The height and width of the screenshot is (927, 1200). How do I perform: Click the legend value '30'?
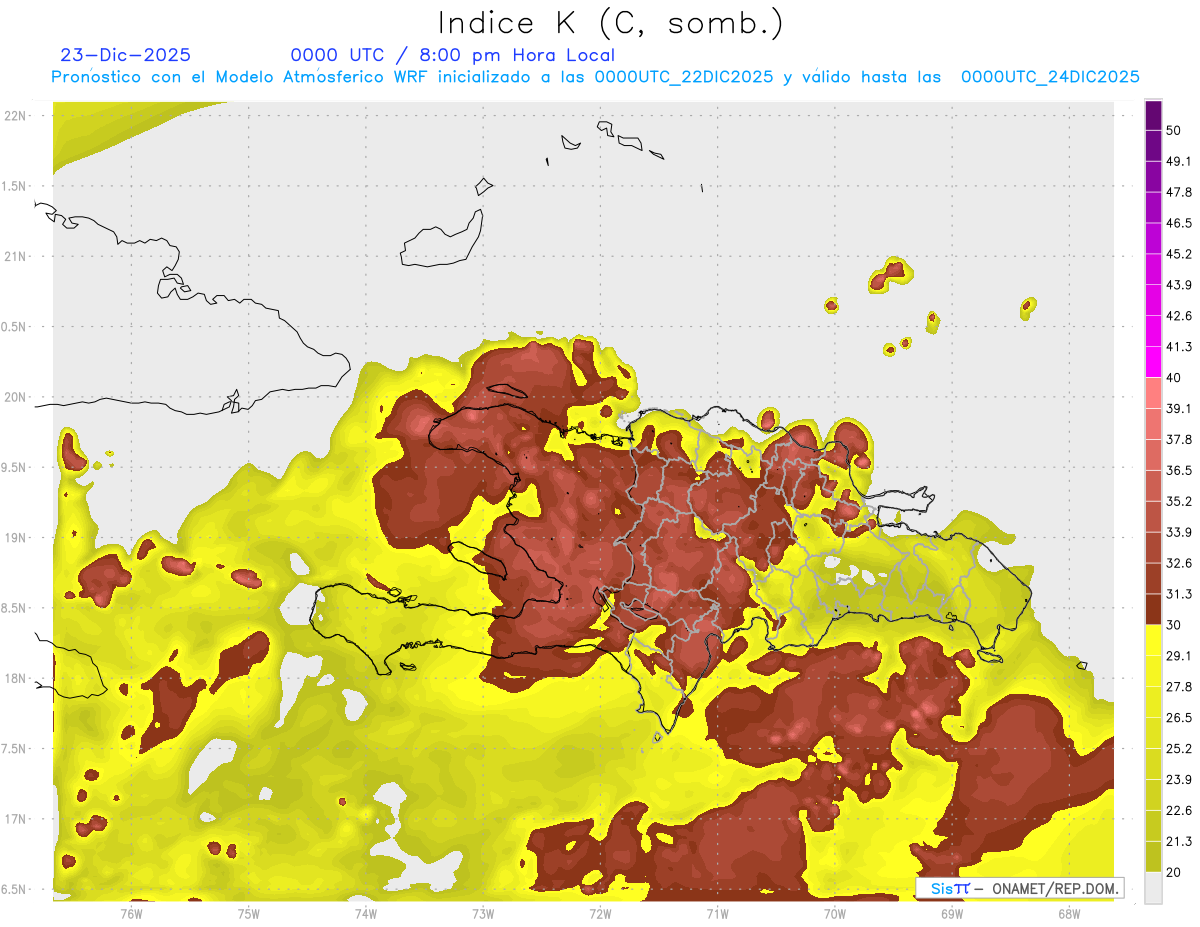coord(1175,625)
